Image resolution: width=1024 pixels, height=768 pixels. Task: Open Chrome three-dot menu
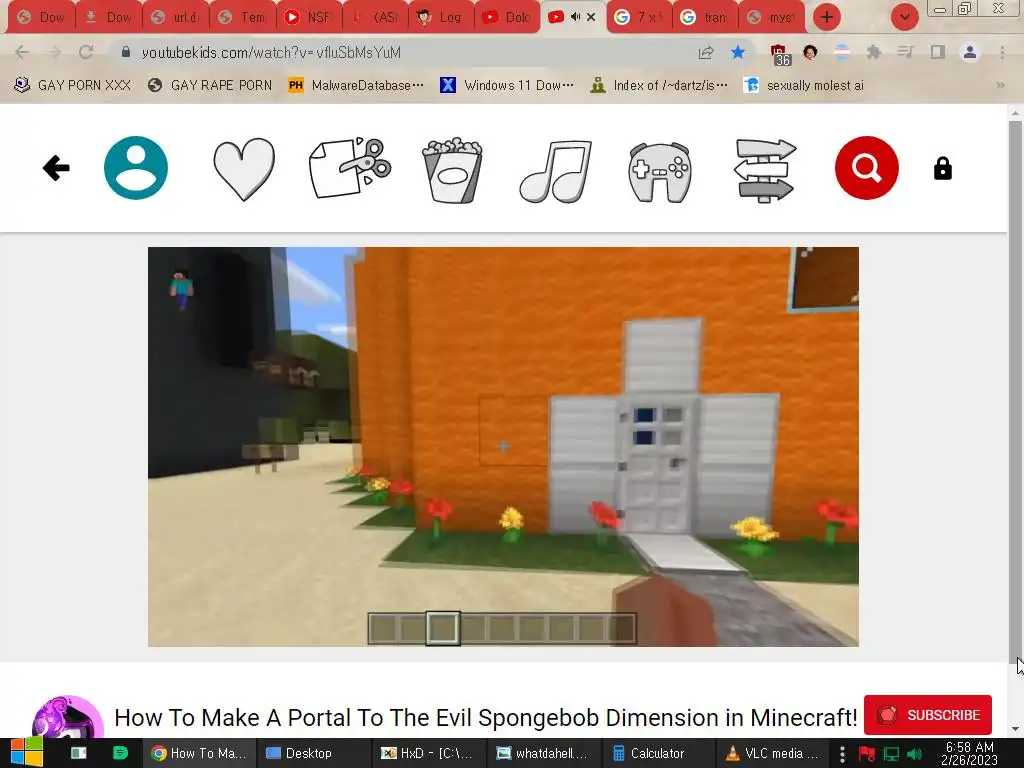pos(1002,52)
